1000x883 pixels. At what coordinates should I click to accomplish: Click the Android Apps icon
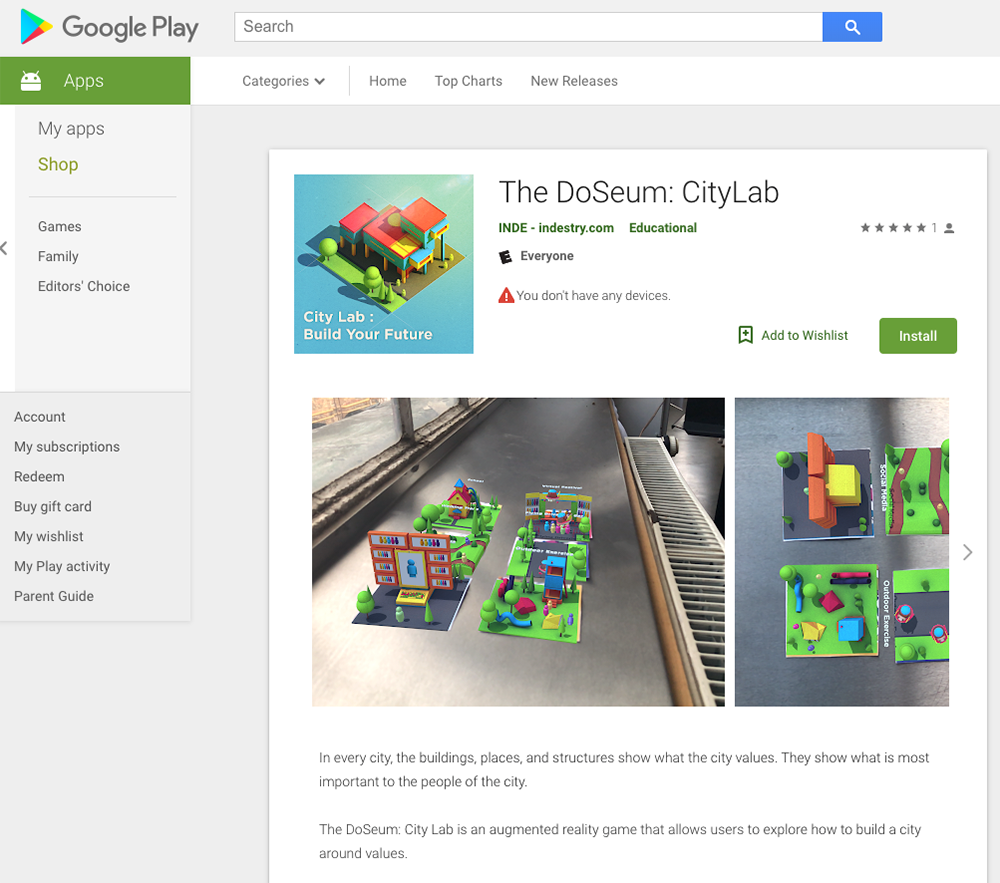[31, 81]
